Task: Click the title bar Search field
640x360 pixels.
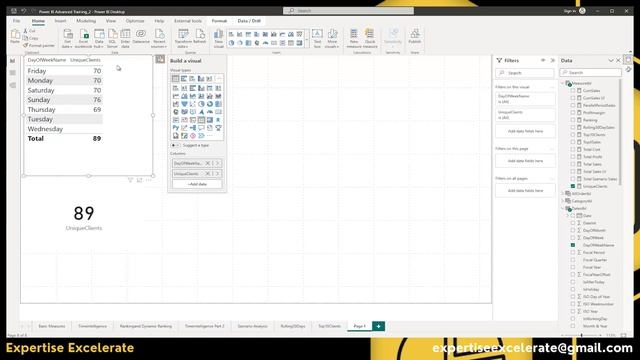Action: (x=348, y=11)
